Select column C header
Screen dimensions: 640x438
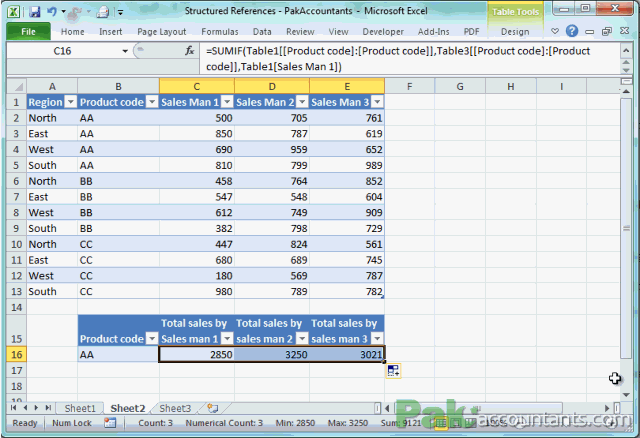pos(197,87)
